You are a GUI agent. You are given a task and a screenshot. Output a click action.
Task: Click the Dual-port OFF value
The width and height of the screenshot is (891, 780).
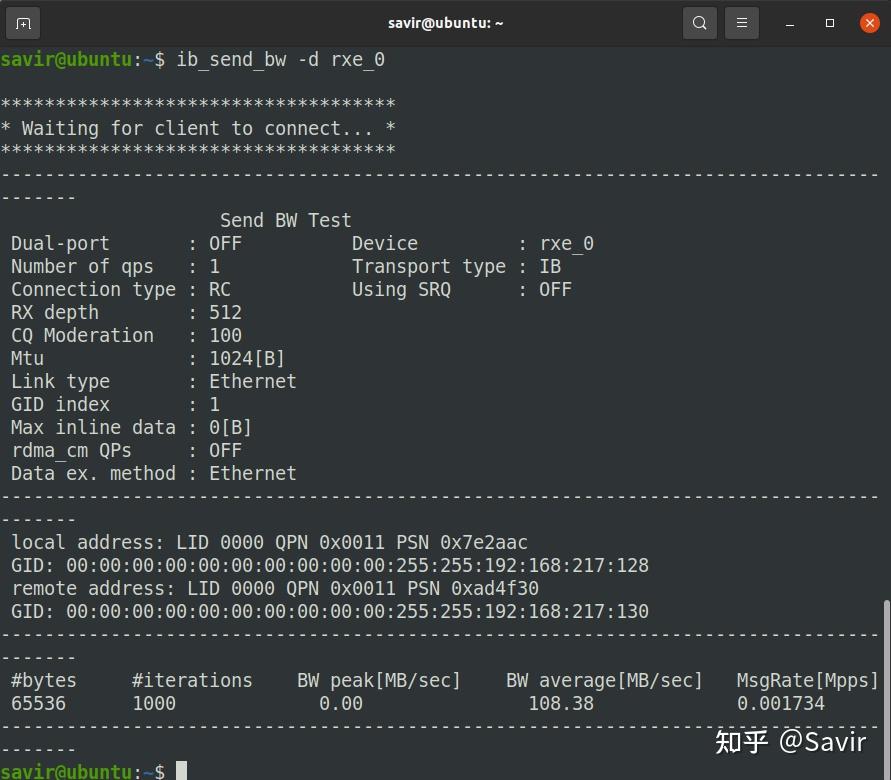tap(225, 244)
